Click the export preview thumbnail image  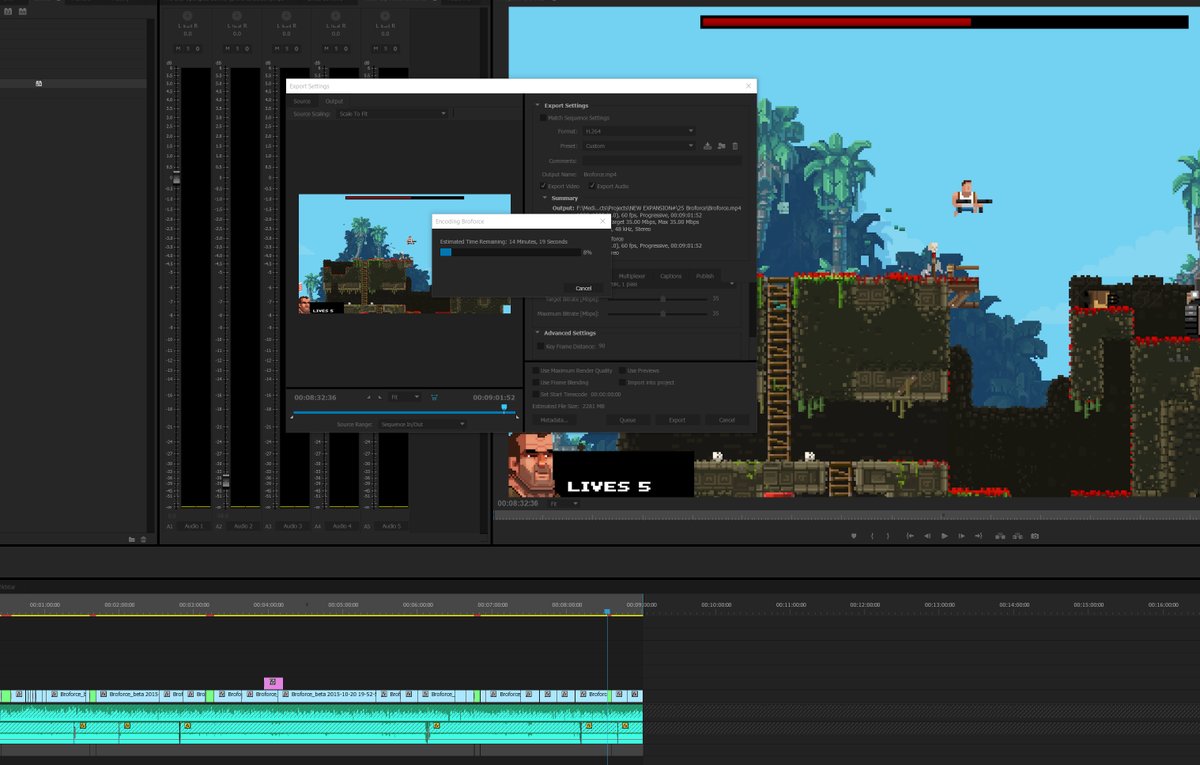[x=404, y=254]
